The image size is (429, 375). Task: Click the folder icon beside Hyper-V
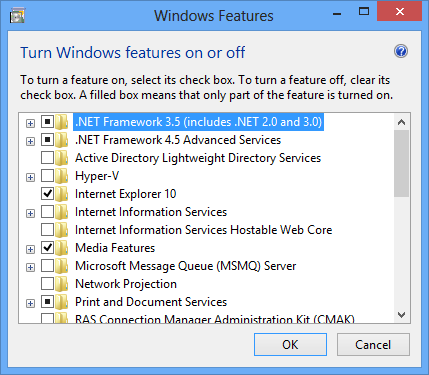click(x=62, y=176)
